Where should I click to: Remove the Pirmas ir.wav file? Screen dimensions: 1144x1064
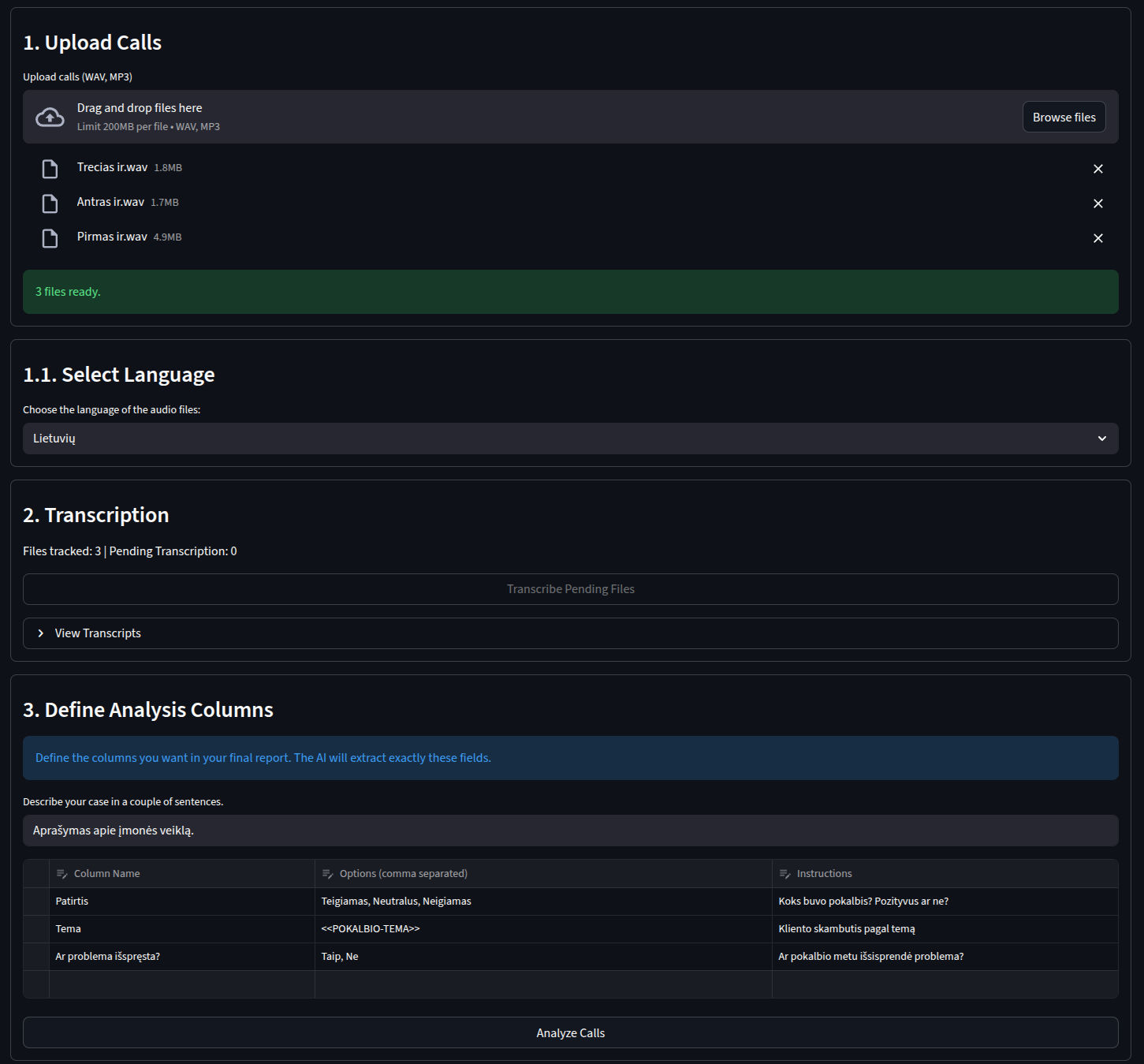pos(1097,238)
